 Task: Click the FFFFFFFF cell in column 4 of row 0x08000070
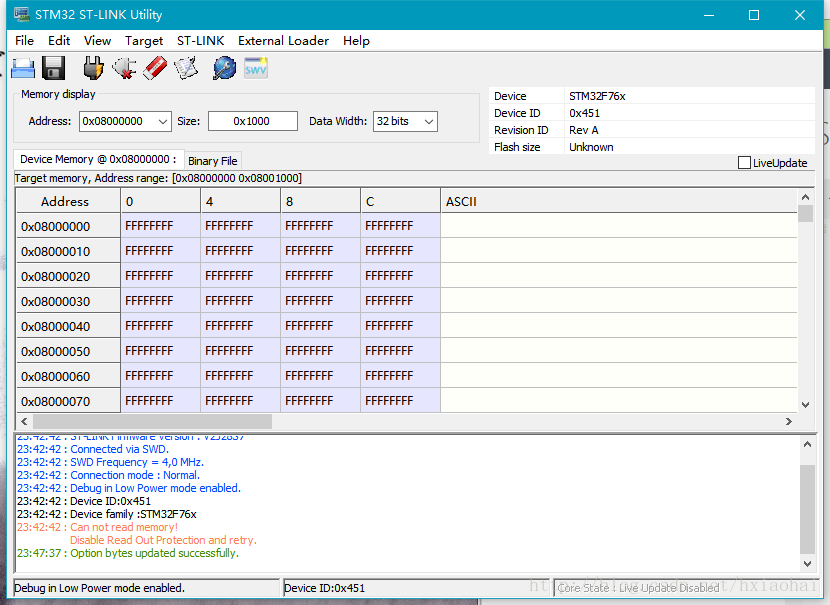pos(240,400)
